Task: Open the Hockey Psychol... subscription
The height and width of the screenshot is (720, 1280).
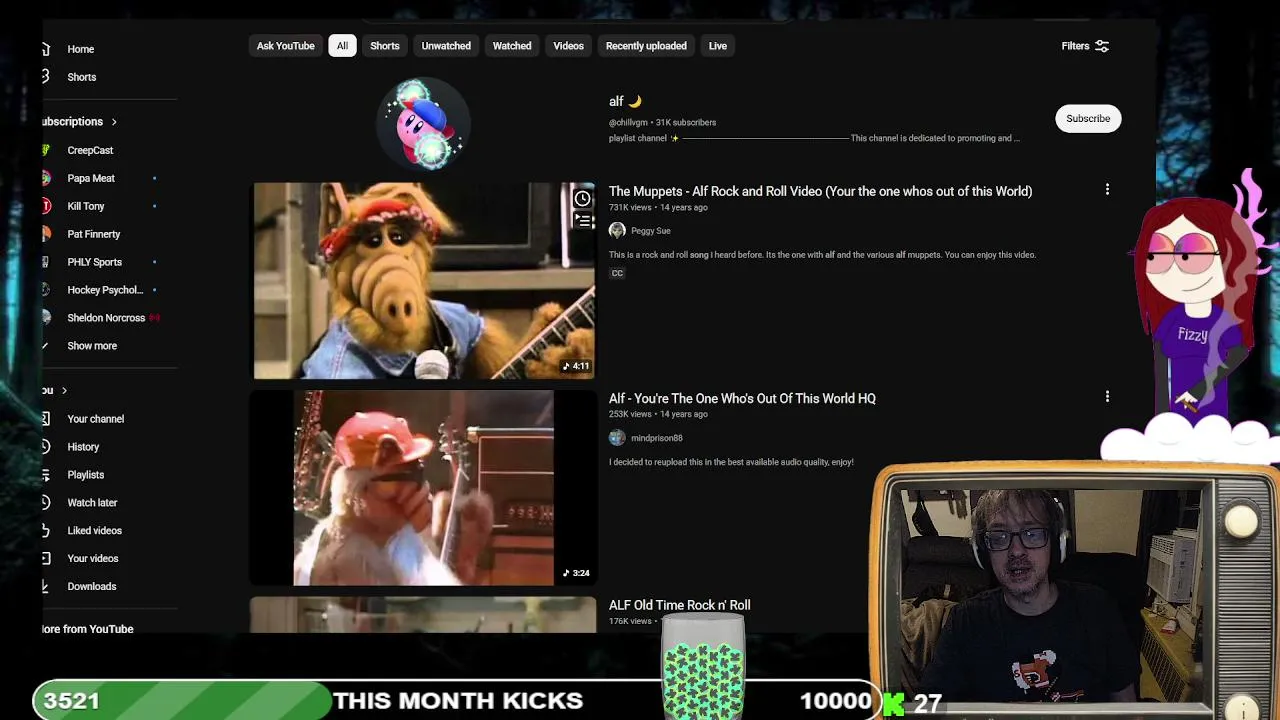Action: pos(105,290)
